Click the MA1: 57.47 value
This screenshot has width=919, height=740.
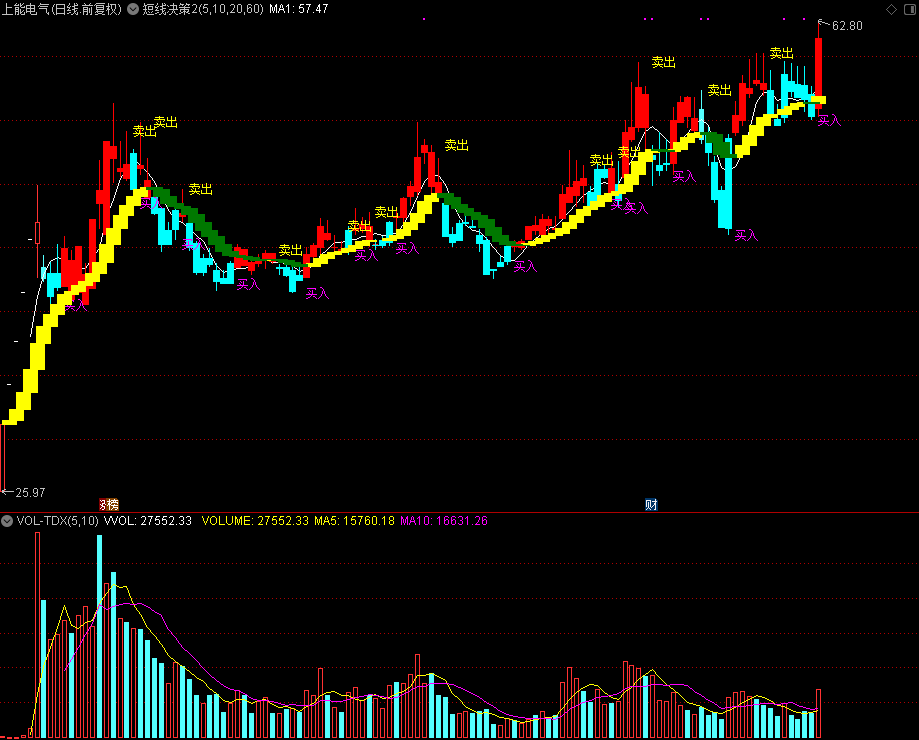[299, 9]
